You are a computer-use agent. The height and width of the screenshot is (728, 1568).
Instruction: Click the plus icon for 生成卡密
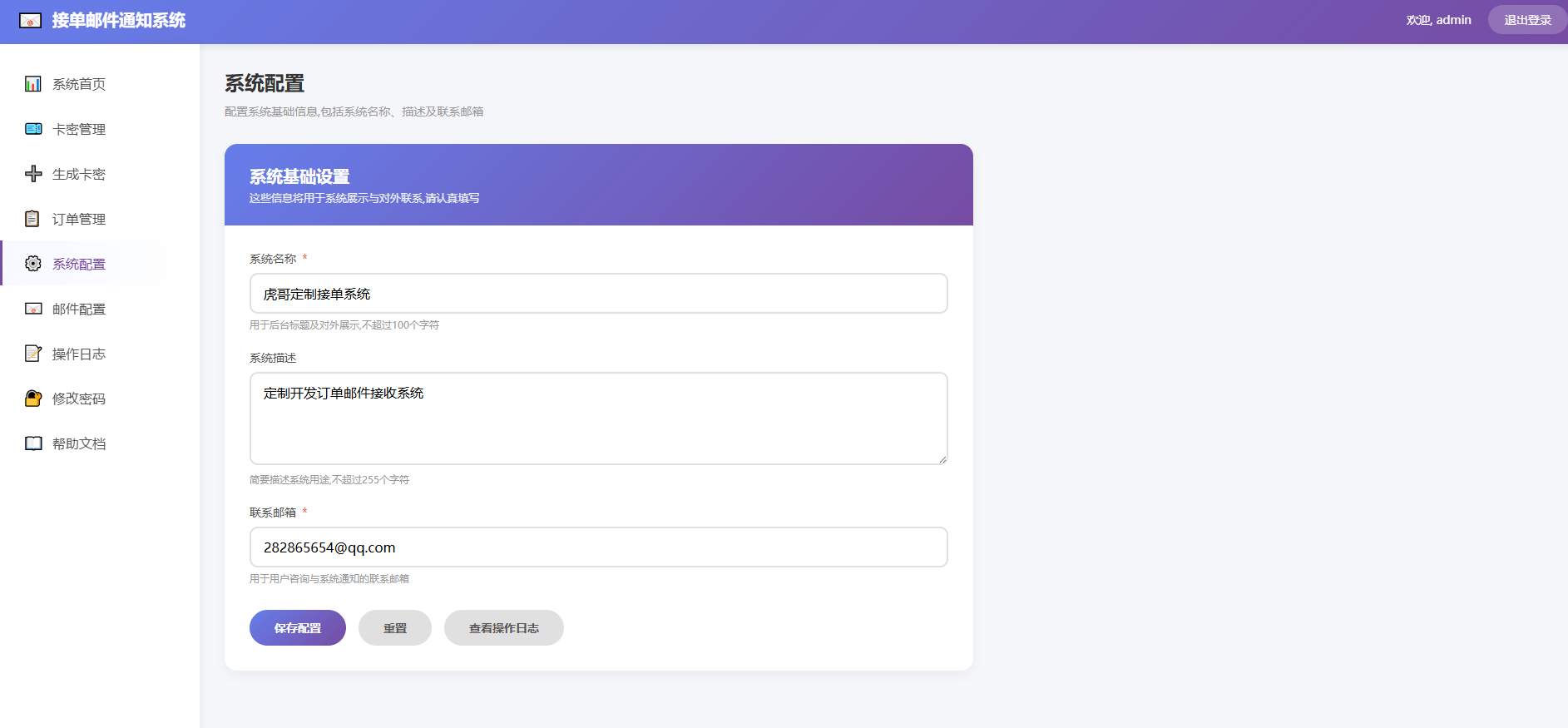click(x=33, y=174)
